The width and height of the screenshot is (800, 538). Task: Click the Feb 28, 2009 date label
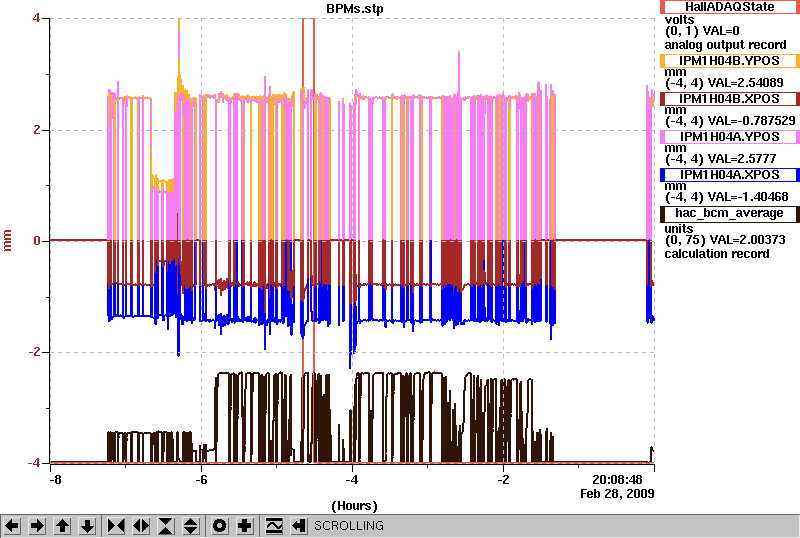(617, 494)
